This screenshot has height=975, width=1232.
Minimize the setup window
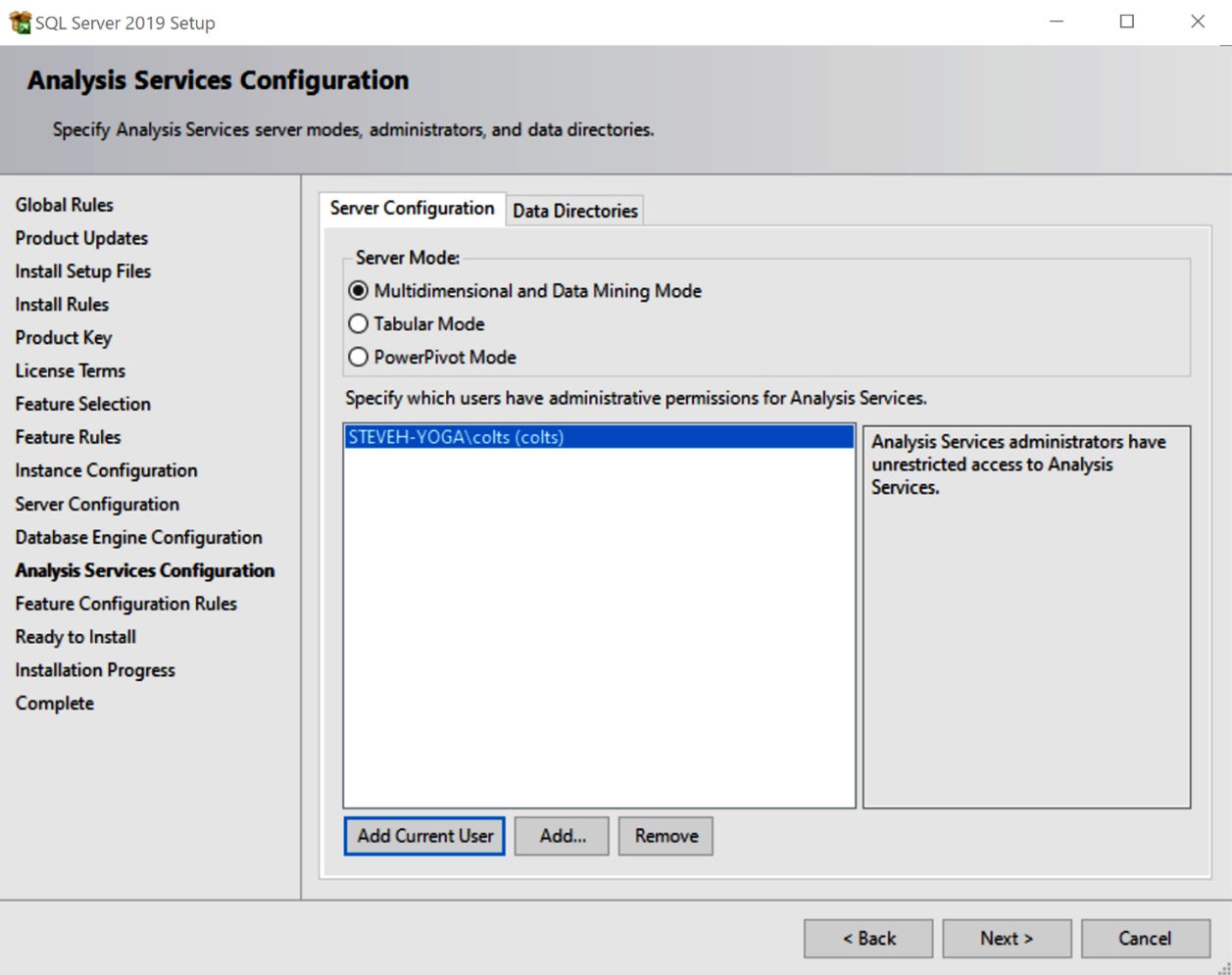point(1057,22)
